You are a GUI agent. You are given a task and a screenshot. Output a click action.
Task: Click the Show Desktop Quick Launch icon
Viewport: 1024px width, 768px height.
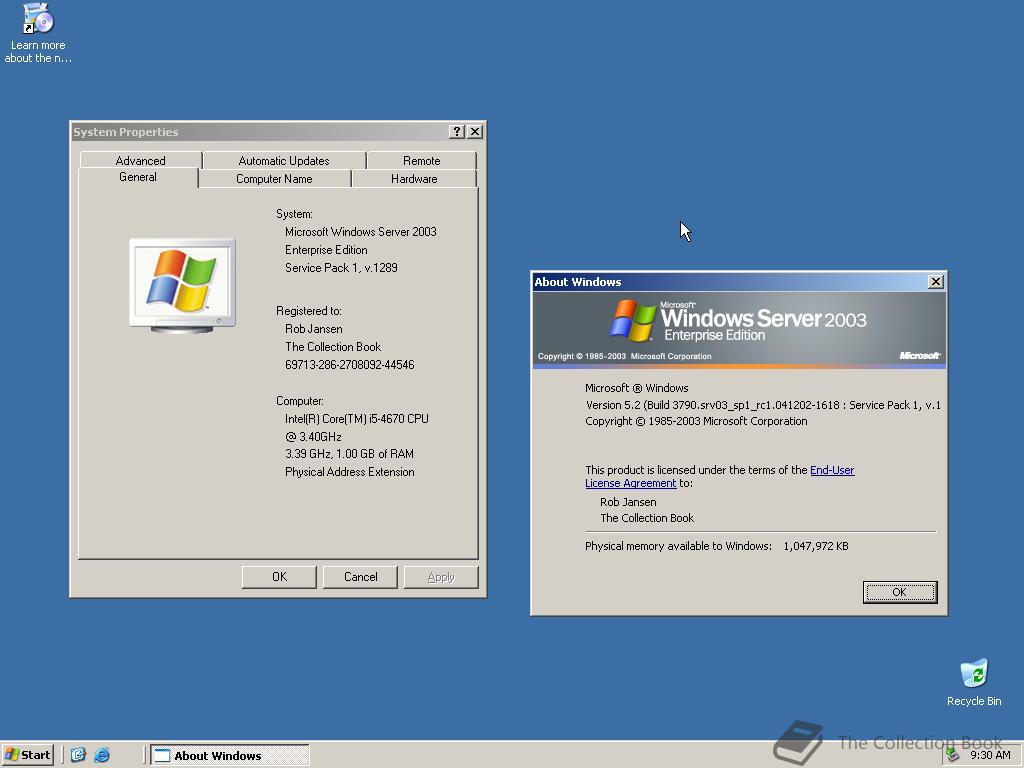pos(78,755)
